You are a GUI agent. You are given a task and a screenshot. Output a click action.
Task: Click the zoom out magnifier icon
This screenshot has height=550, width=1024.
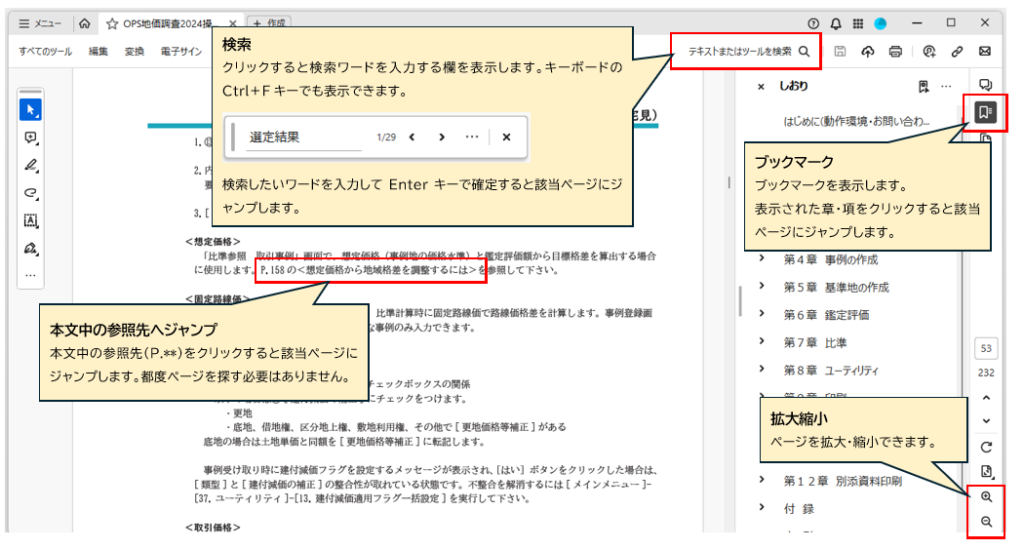[x=986, y=521]
